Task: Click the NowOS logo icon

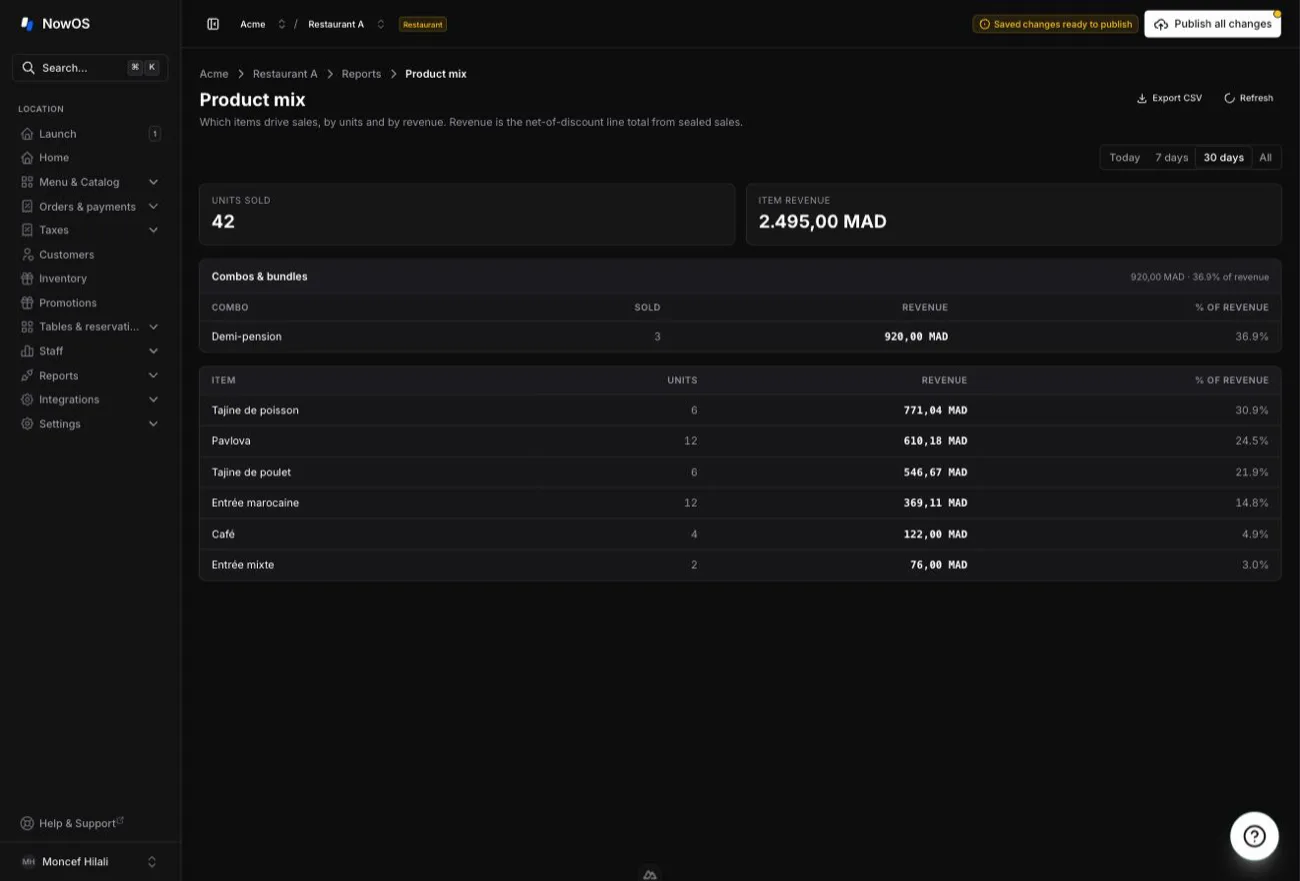Action: tap(27, 24)
